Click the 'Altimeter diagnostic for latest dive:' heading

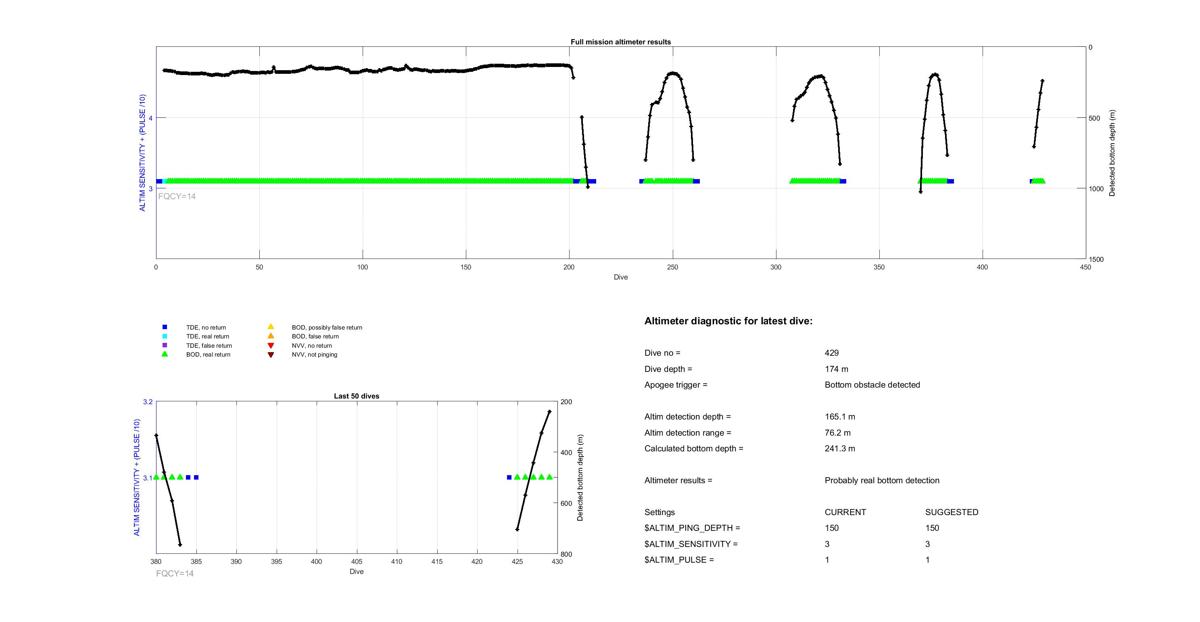[x=728, y=321]
